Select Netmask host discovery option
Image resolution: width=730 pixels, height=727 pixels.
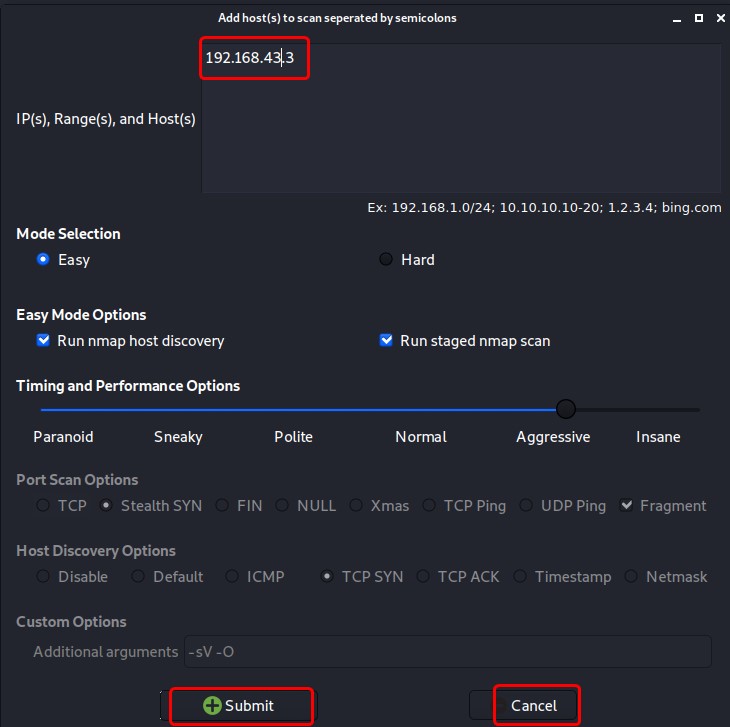631,576
